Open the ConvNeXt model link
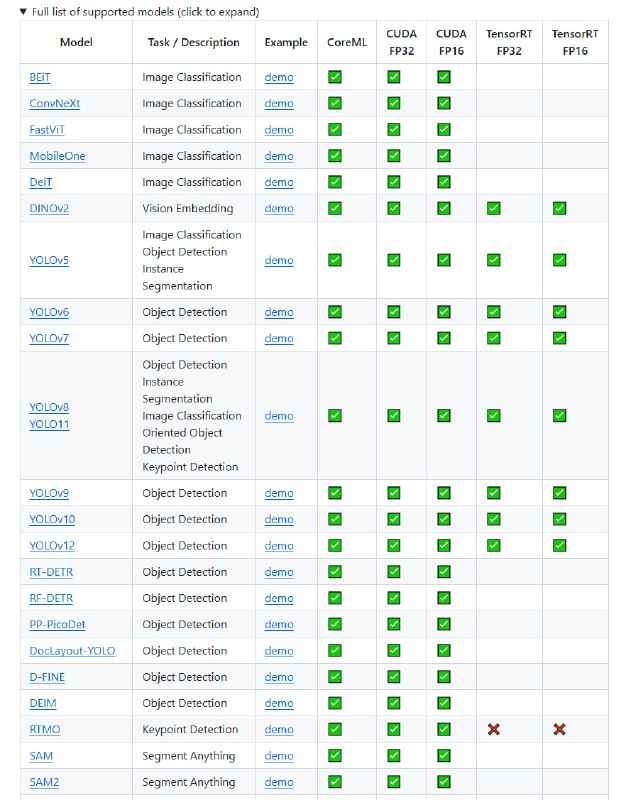The height and width of the screenshot is (800, 631). [55, 103]
